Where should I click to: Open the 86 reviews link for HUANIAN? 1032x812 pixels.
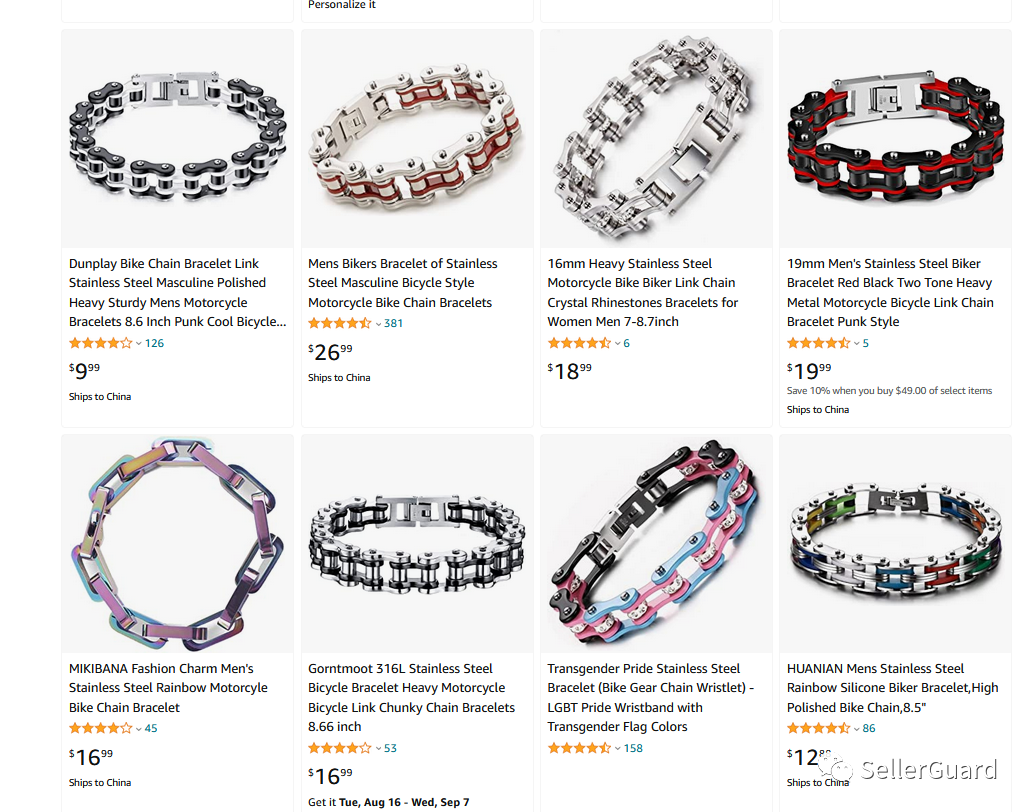(869, 728)
